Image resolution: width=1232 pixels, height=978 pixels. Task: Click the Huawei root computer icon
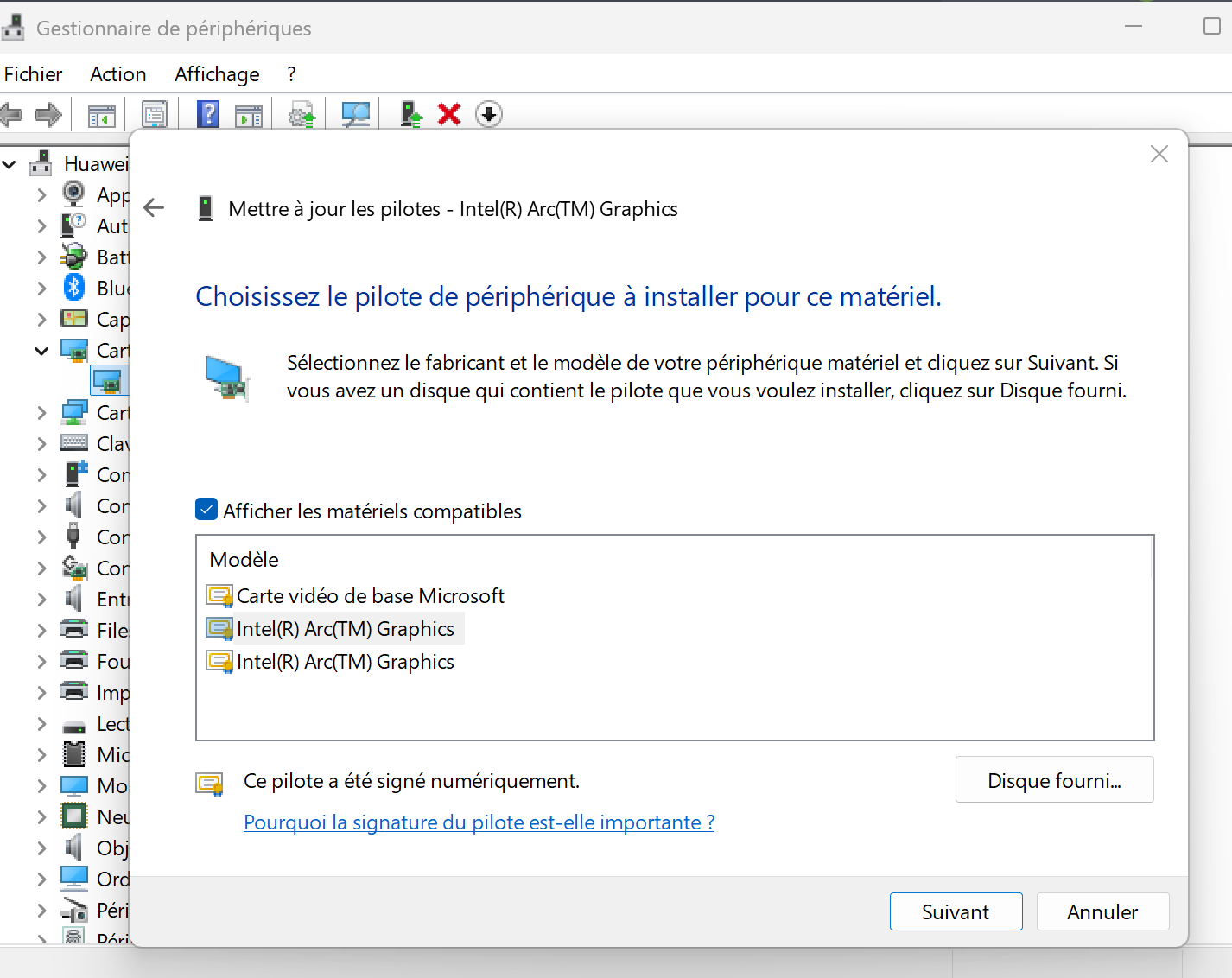click(x=41, y=162)
